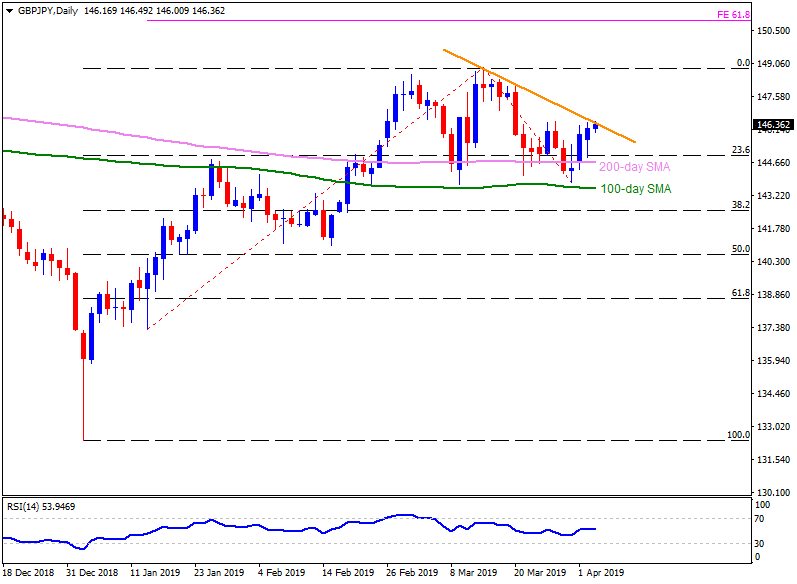Select the current price tag 146.362
Viewport: 797px width, 584px height.
(x=773, y=126)
